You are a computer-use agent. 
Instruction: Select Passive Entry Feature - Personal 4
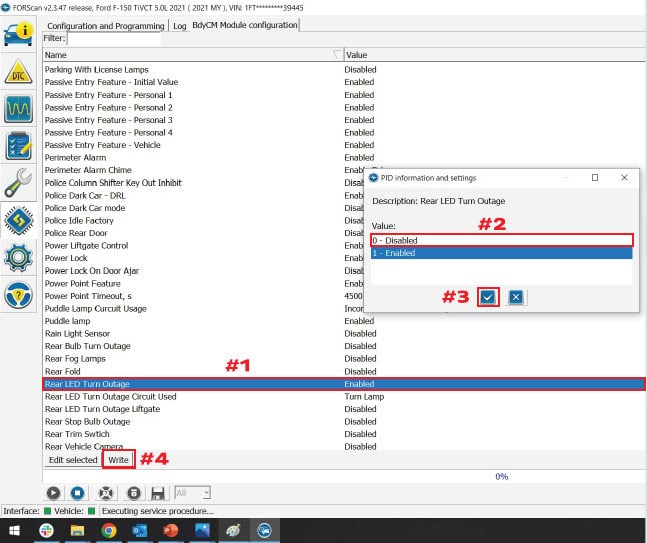click(344, 132)
